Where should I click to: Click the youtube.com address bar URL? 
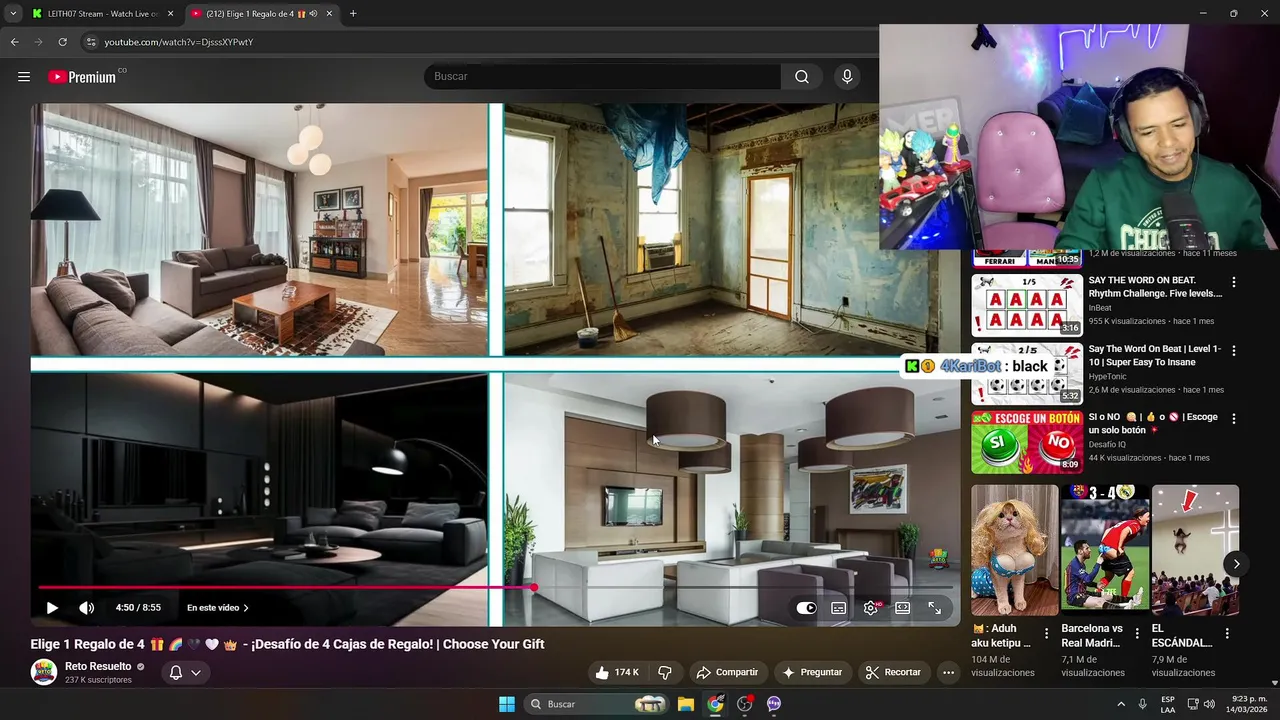click(x=179, y=42)
